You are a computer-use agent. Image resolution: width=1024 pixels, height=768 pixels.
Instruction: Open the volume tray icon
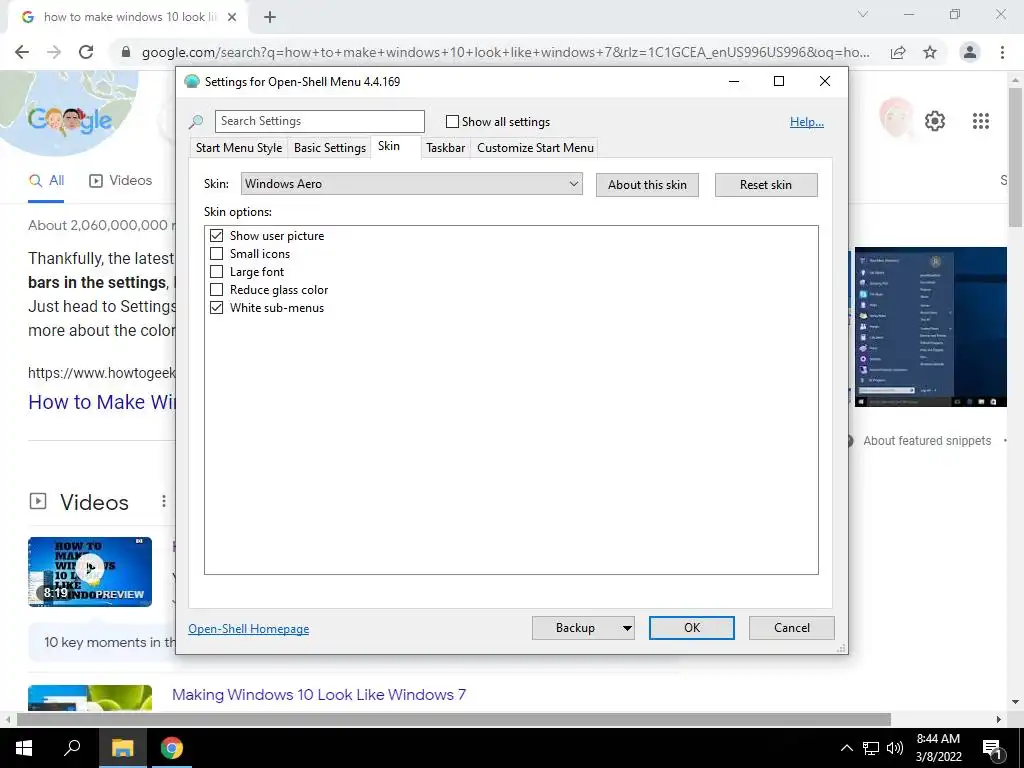click(x=895, y=748)
